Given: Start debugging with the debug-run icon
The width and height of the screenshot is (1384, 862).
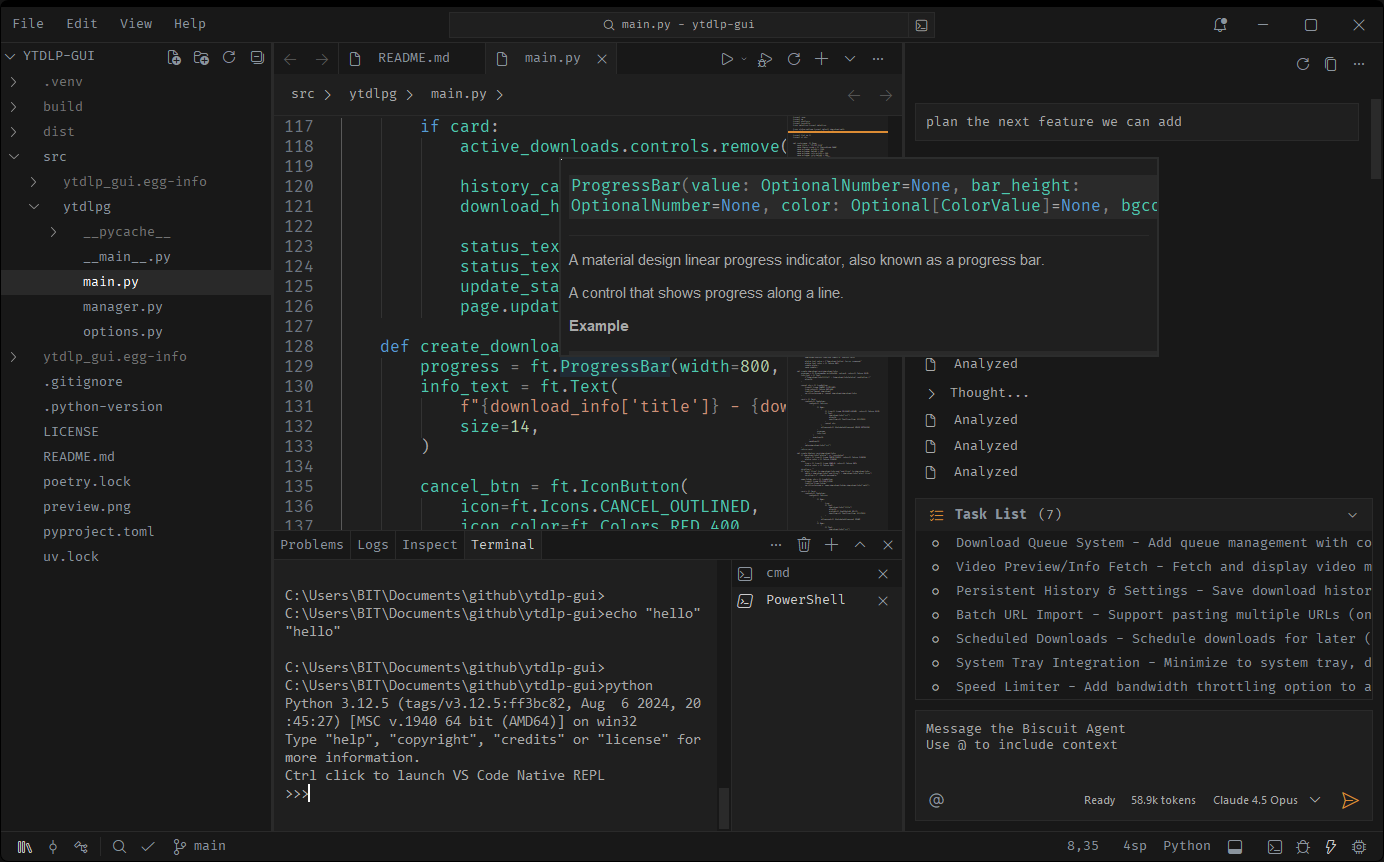Looking at the screenshot, I should tap(765, 59).
